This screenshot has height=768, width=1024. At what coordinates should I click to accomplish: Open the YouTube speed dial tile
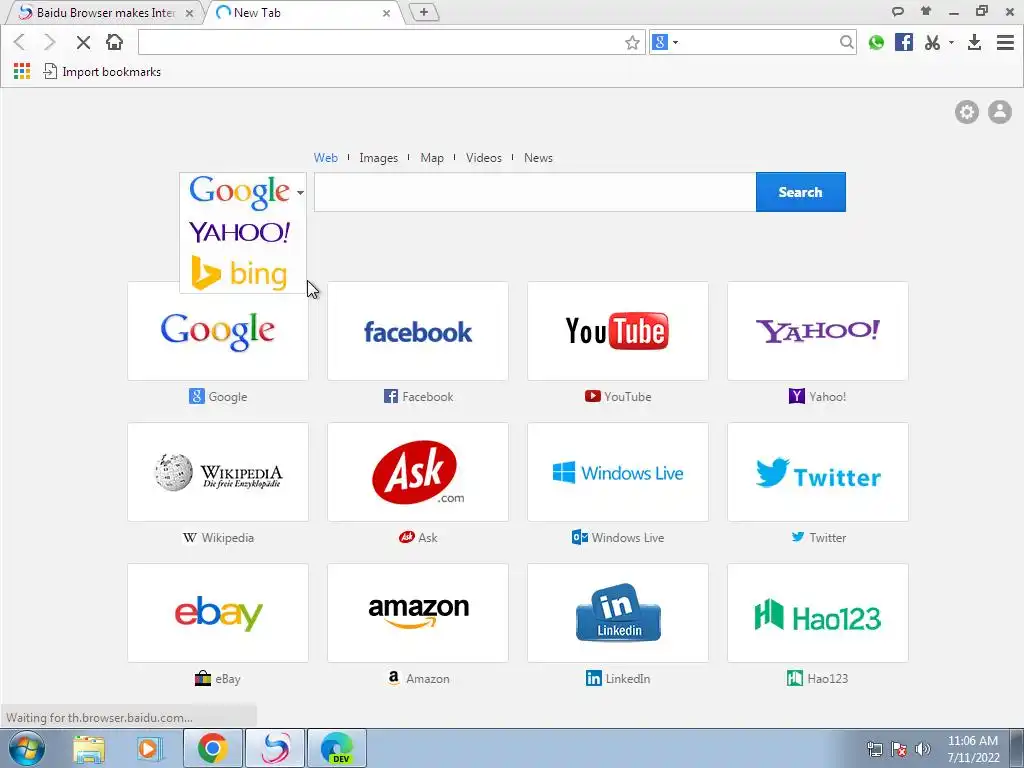point(618,331)
